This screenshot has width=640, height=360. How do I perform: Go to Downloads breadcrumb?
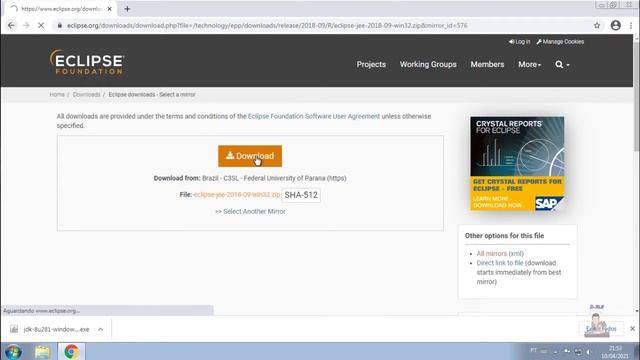coord(87,94)
